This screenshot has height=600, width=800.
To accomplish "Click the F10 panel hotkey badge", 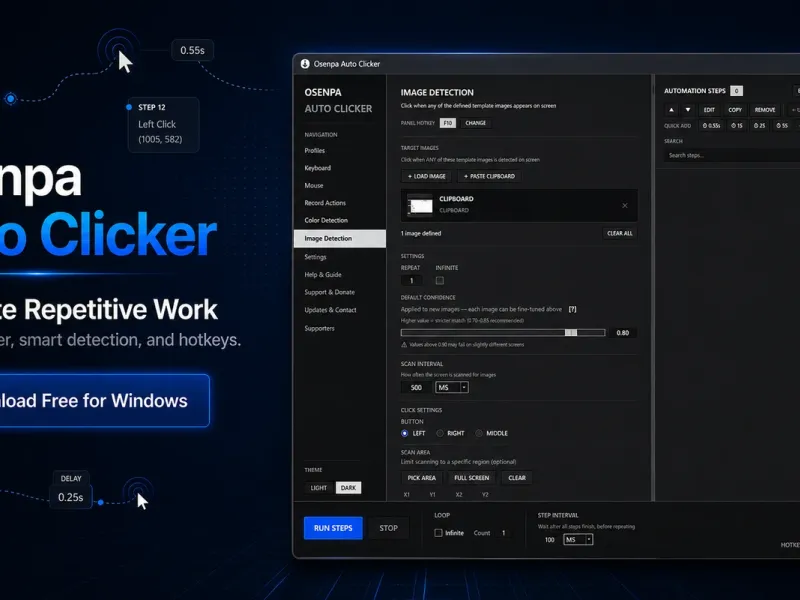I will click(447, 123).
